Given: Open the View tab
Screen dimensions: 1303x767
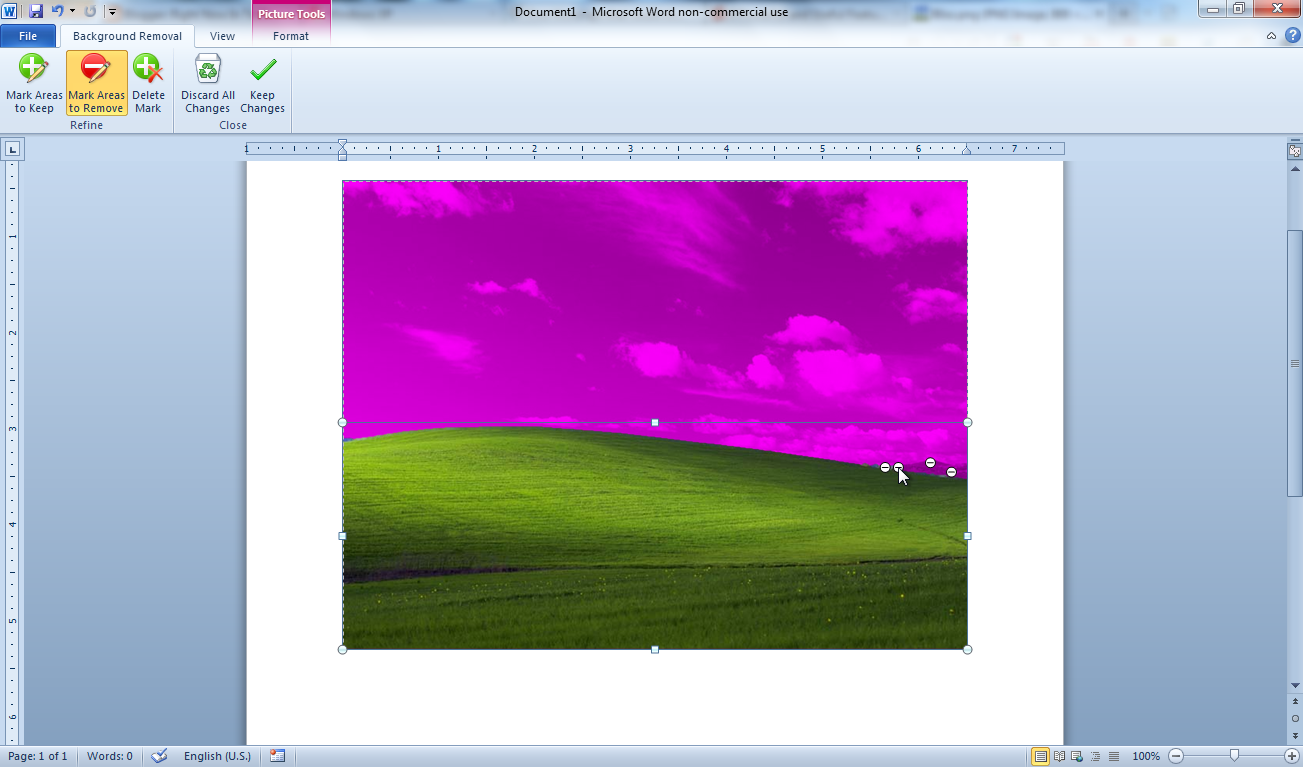Looking at the screenshot, I should (x=222, y=36).
